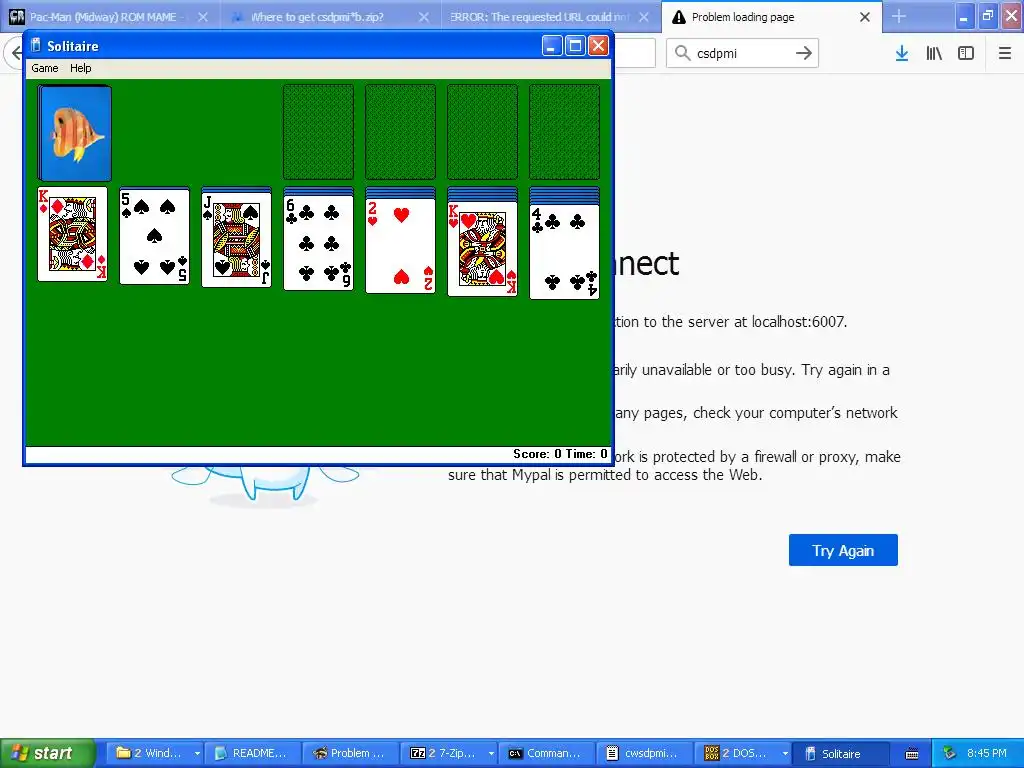Open the Help menu in Solitaire
This screenshot has width=1024, height=768.
coord(80,68)
